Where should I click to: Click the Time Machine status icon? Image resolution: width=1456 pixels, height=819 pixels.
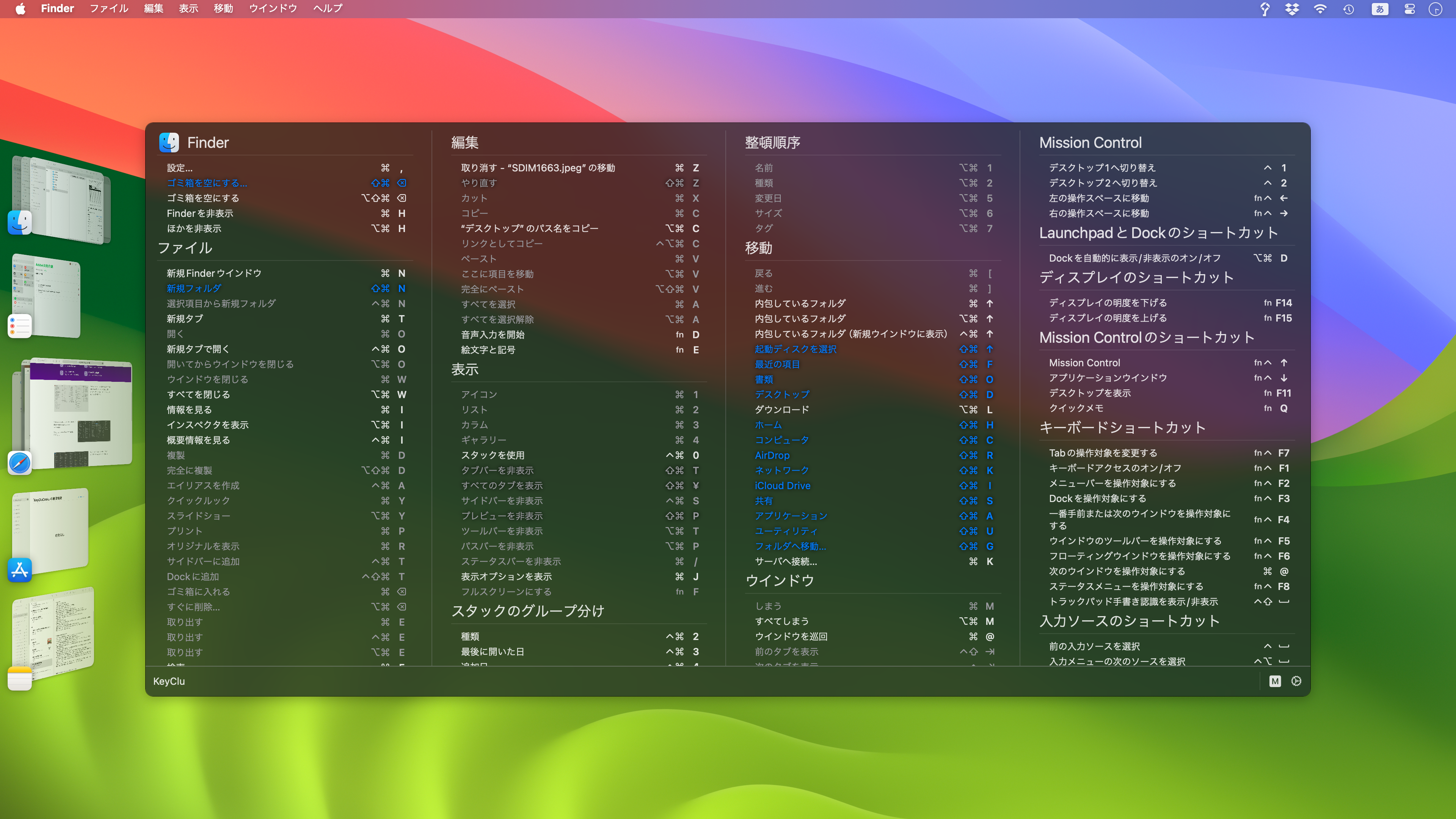1348,8
